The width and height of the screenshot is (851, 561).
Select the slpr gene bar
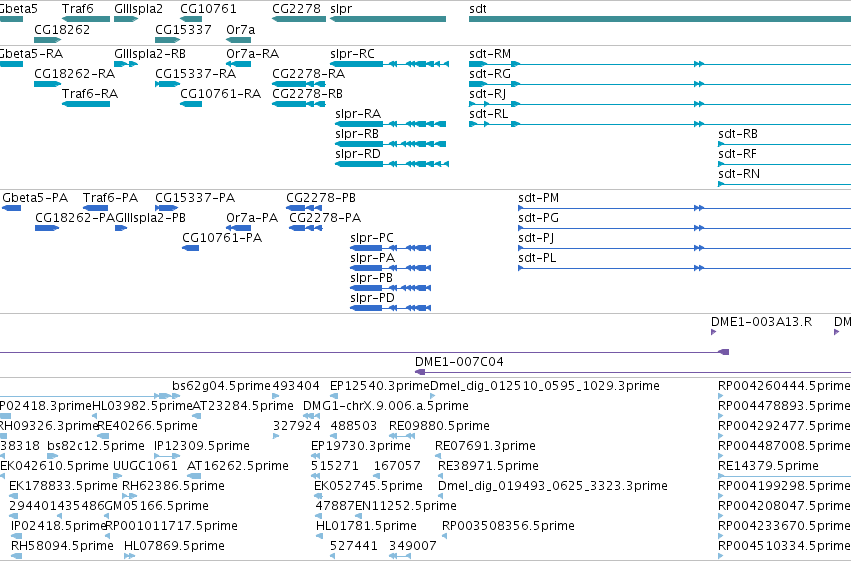pyautogui.click(x=388, y=19)
